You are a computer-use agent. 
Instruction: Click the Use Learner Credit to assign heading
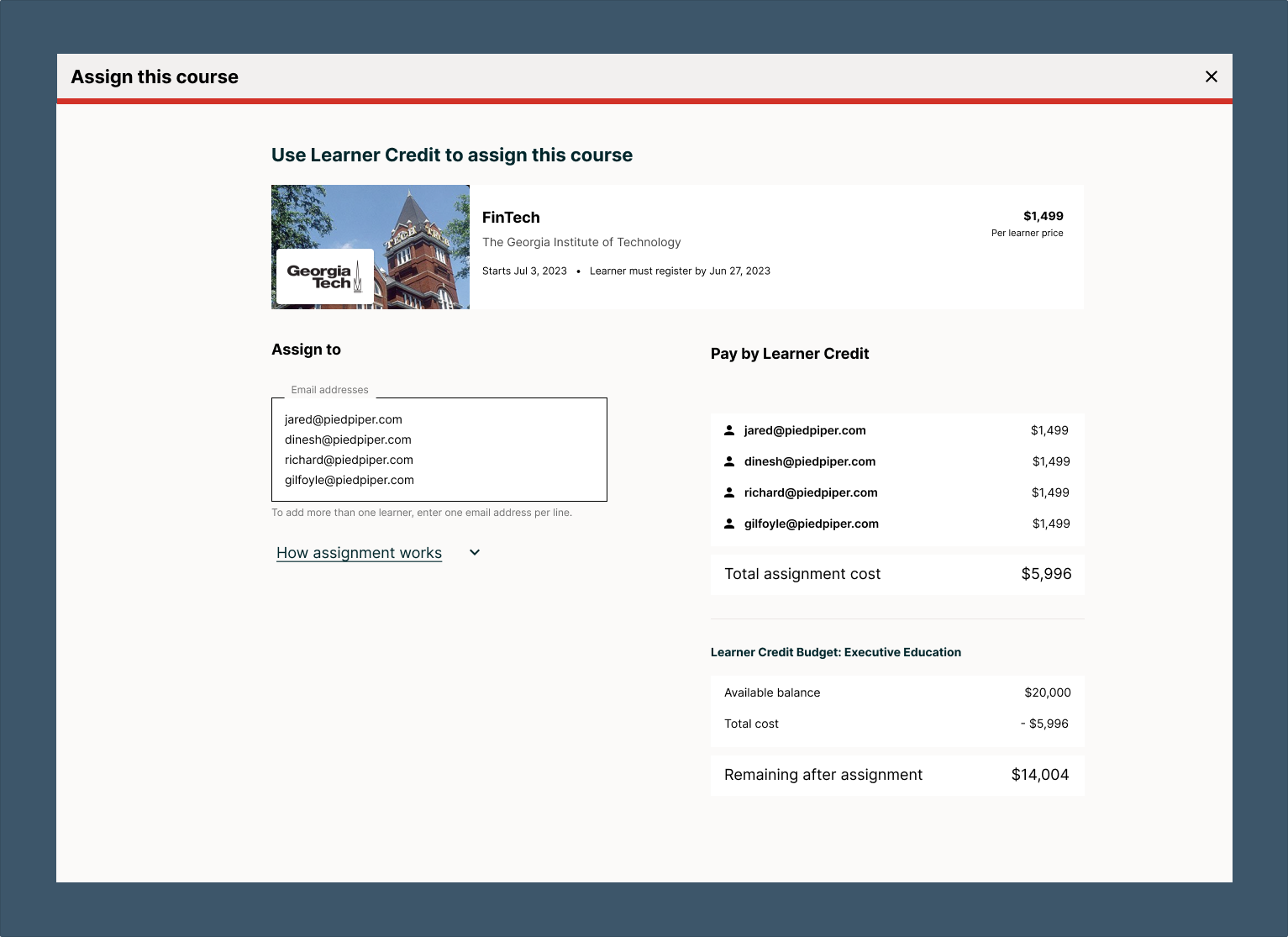click(x=452, y=155)
